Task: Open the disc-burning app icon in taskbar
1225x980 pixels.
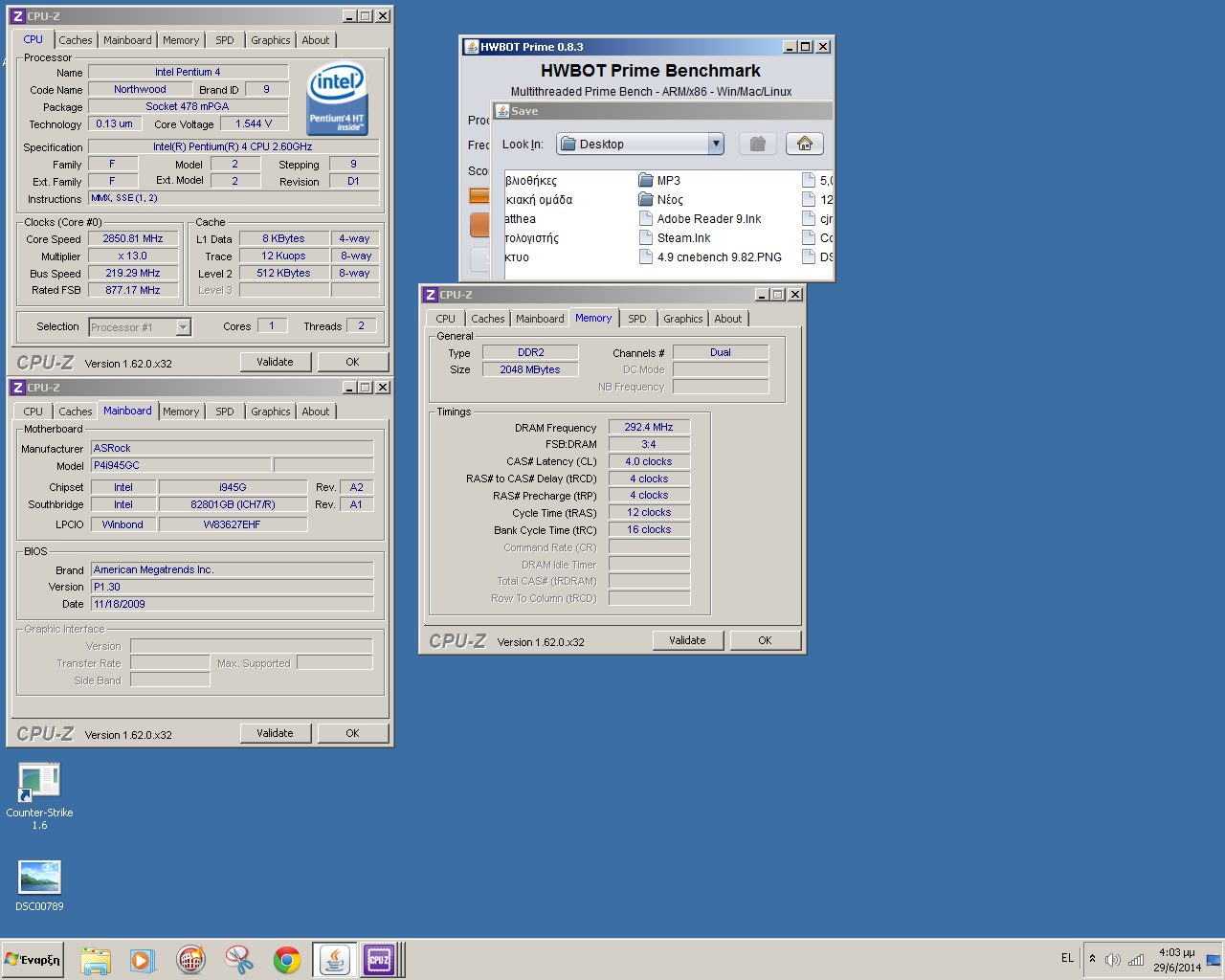Action: point(191,960)
